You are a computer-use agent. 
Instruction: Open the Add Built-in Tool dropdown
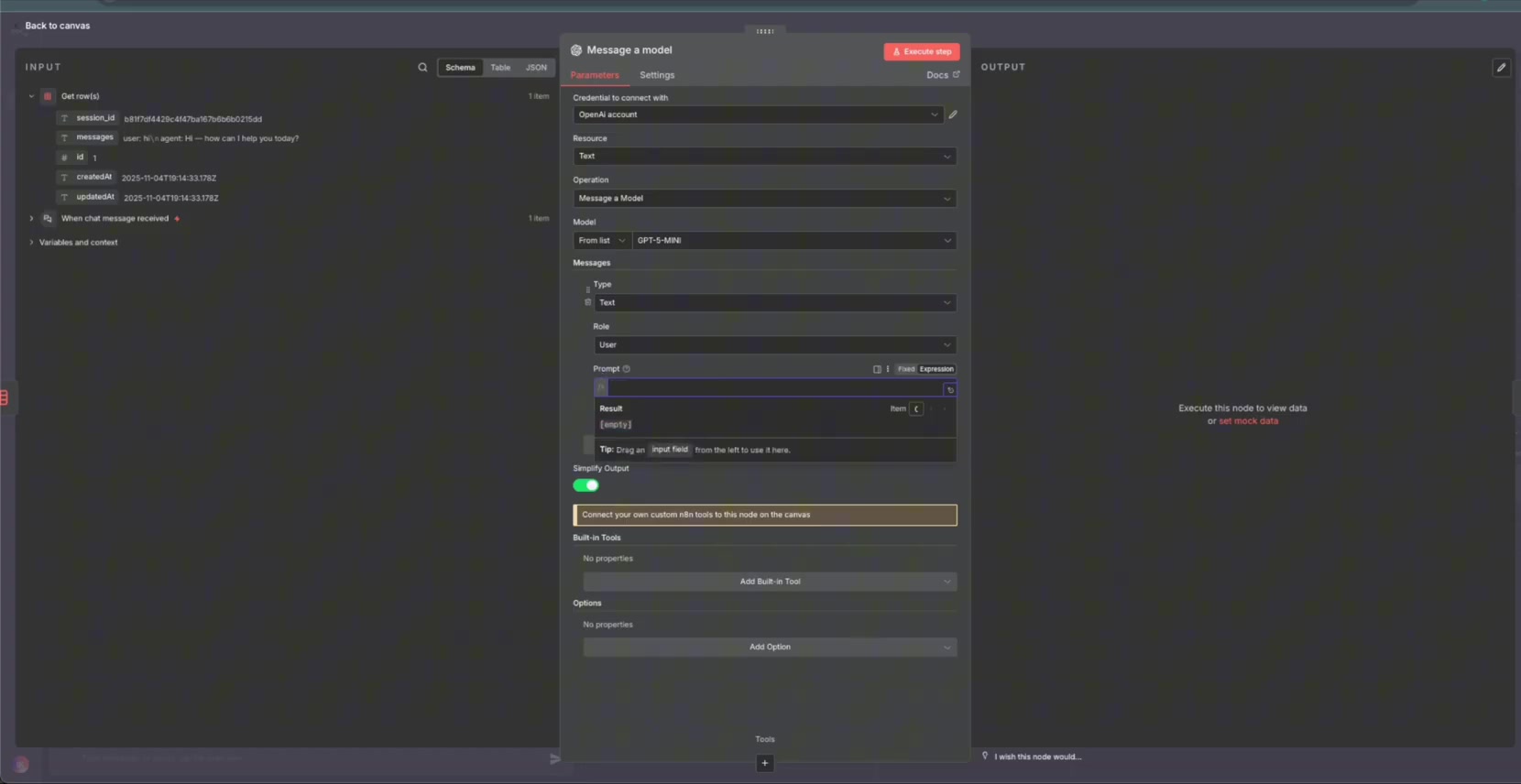[x=770, y=582]
